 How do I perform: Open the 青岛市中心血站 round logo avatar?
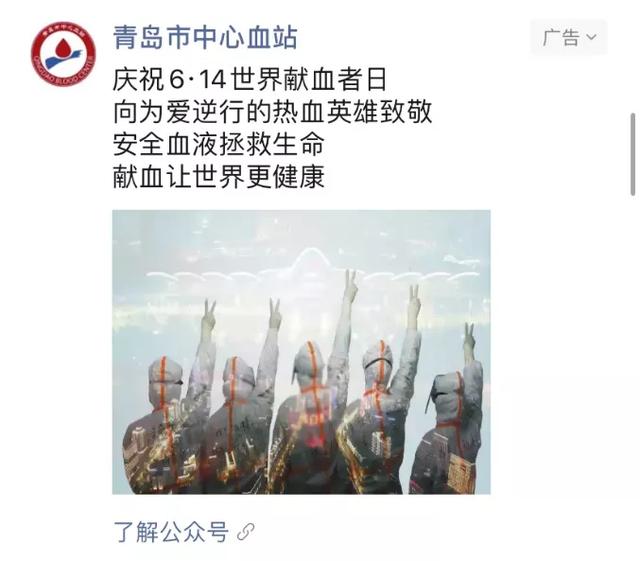coord(63,54)
